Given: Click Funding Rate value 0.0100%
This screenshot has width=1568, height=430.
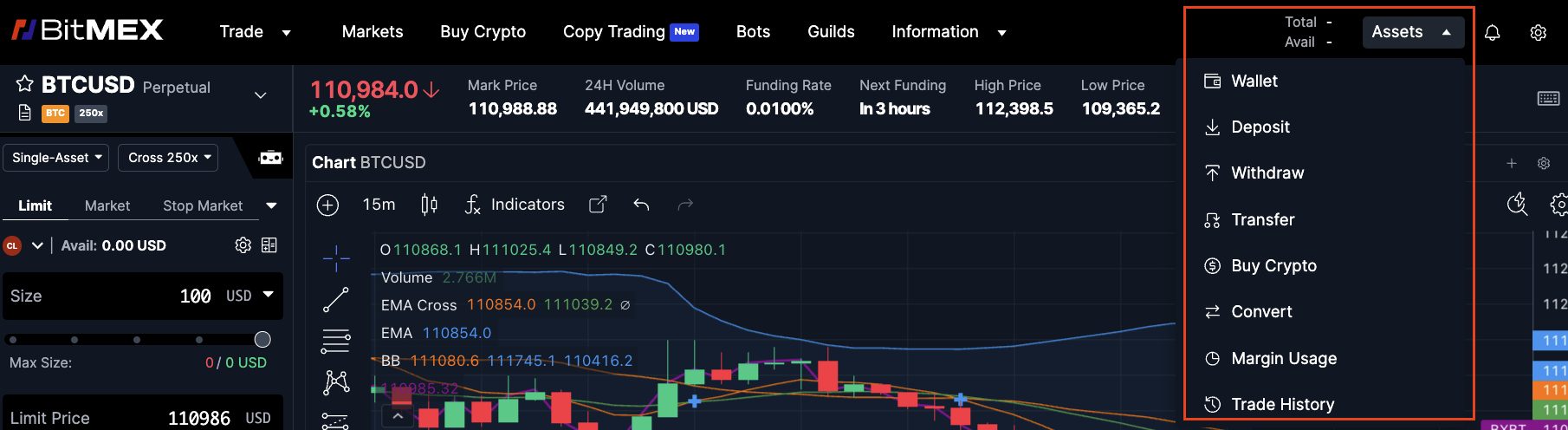Looking at the screenshot, I should pyautogui.click(x=780, y=108).
